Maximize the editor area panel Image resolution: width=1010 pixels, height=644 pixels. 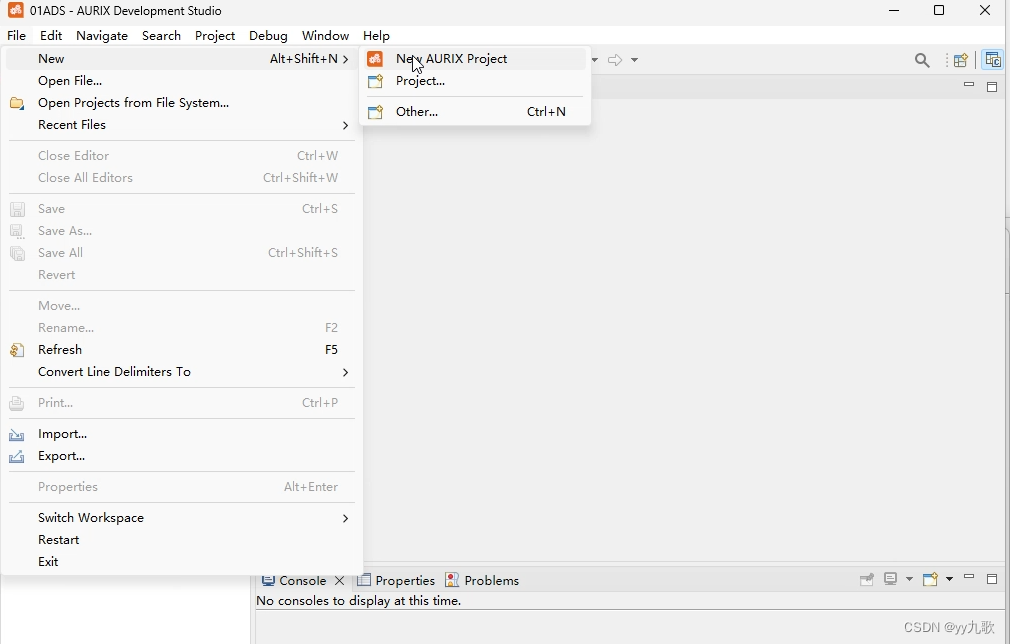[x=992, y=87]
